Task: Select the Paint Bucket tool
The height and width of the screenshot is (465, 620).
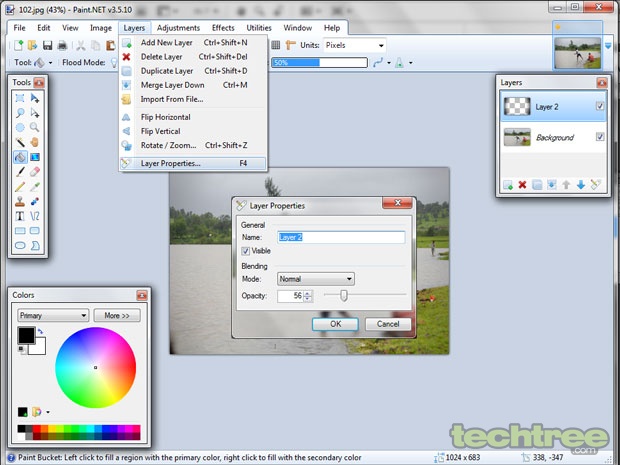Action: 20,157
